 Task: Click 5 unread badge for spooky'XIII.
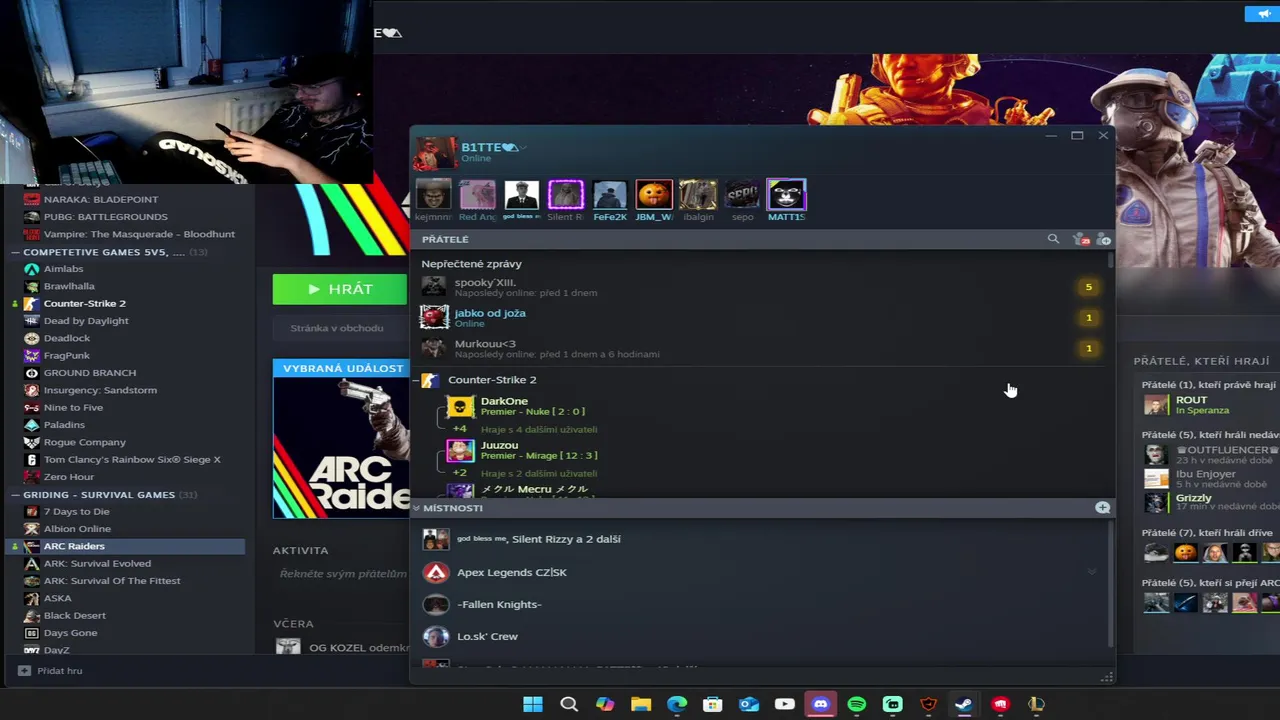(x=1089, y=287)
